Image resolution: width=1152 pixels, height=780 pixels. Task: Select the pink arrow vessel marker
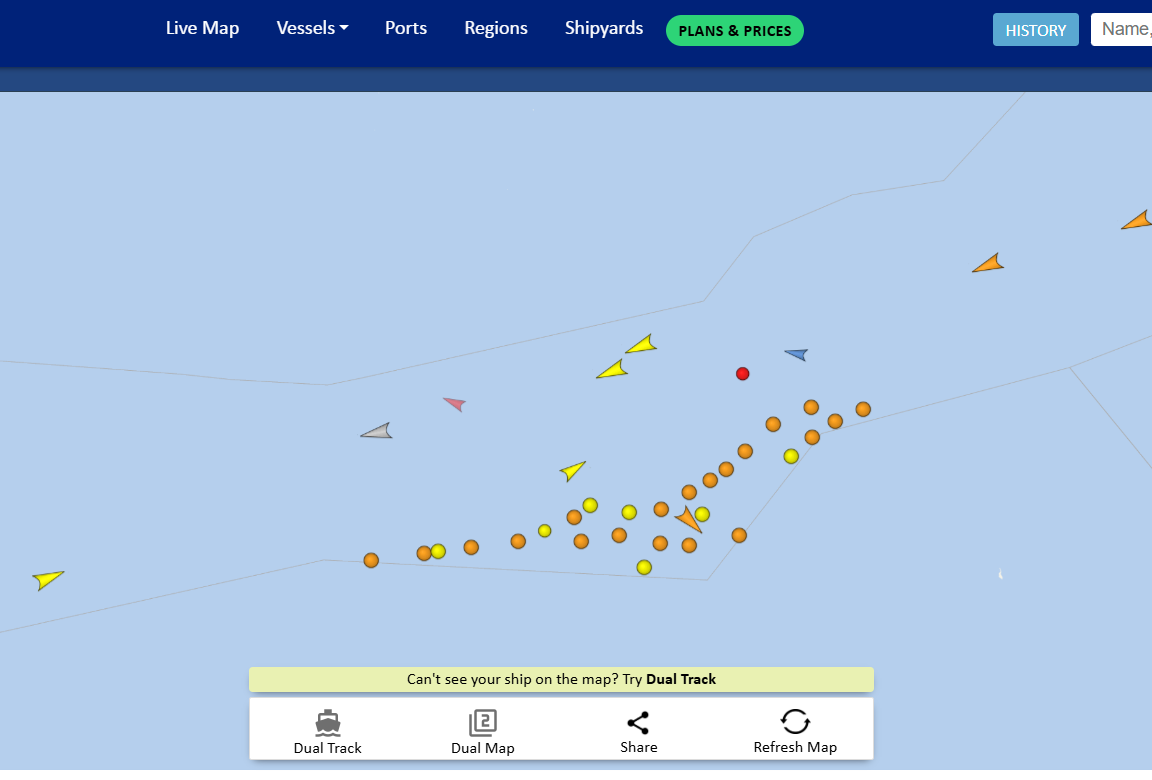point(455,403)
